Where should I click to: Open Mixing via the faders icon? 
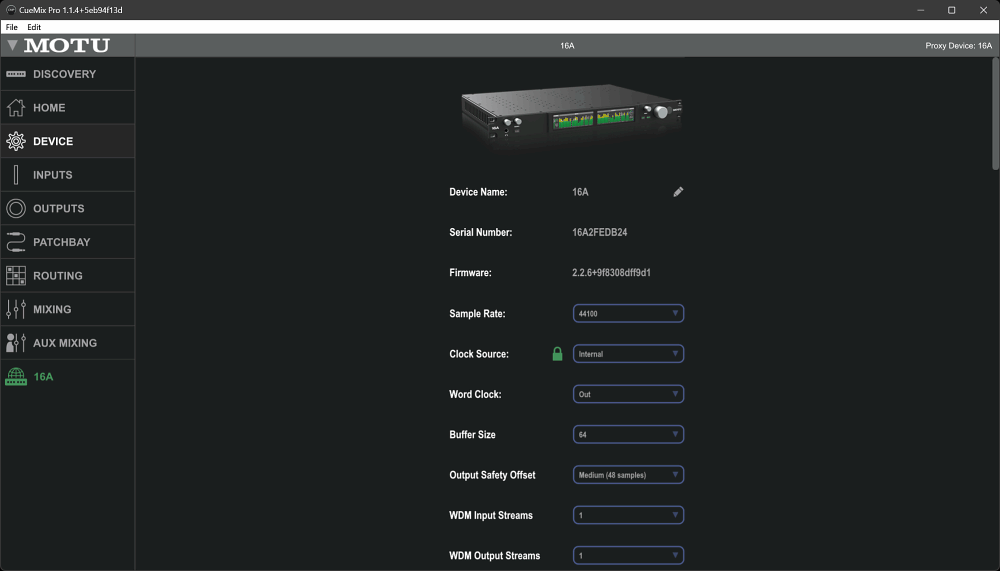click(16, 309)
